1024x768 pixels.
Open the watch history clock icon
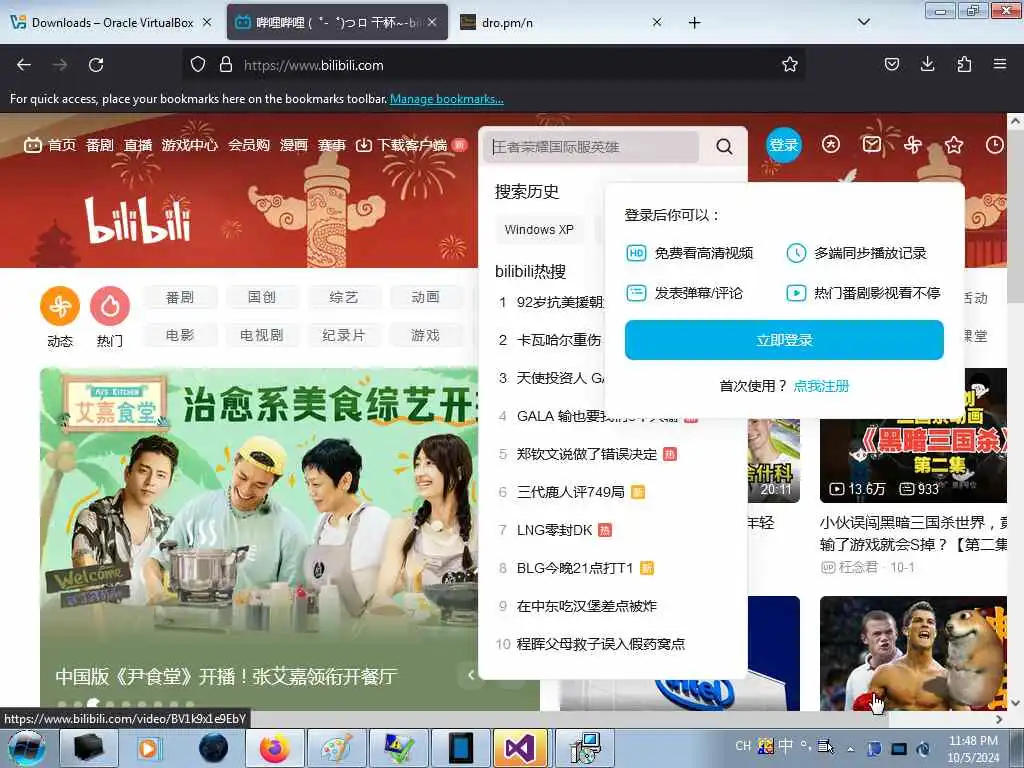[995, 144]
